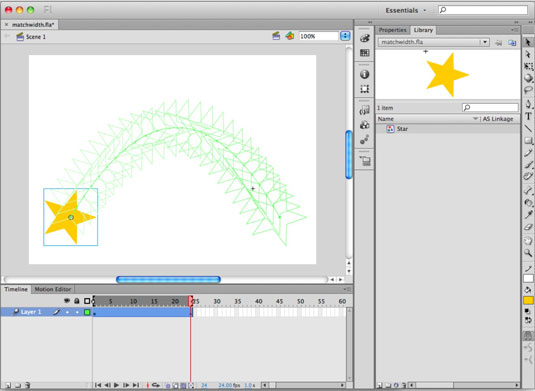Select the Zoom magnifier tool
535x391 pixels.
click(528, 253)
